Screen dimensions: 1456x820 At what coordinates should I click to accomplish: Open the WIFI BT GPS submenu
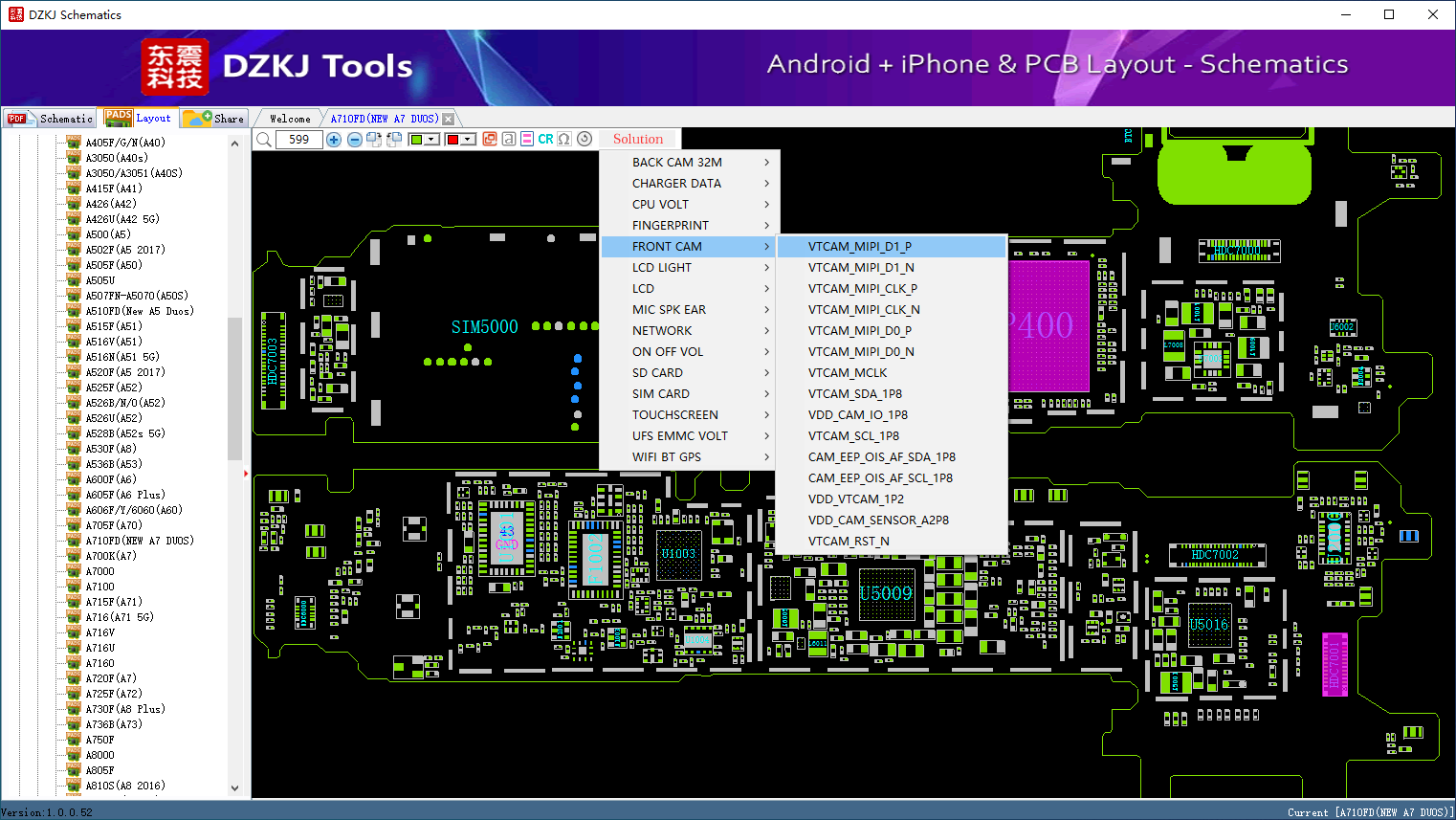[x=689, y=457]
